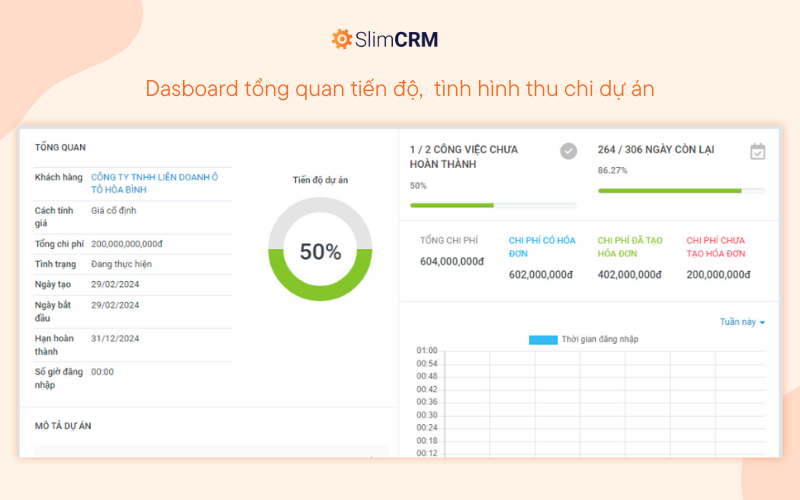Click the 00:30 axis label on the chart
The width and height of the screenshot is (800, 500).
coord(427,415)
